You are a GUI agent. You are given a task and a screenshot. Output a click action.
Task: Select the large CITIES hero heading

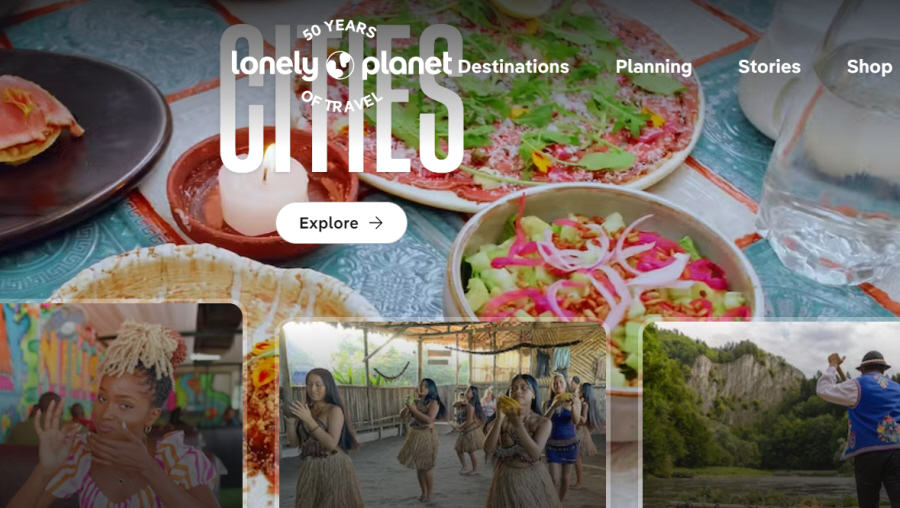(342, 98)
